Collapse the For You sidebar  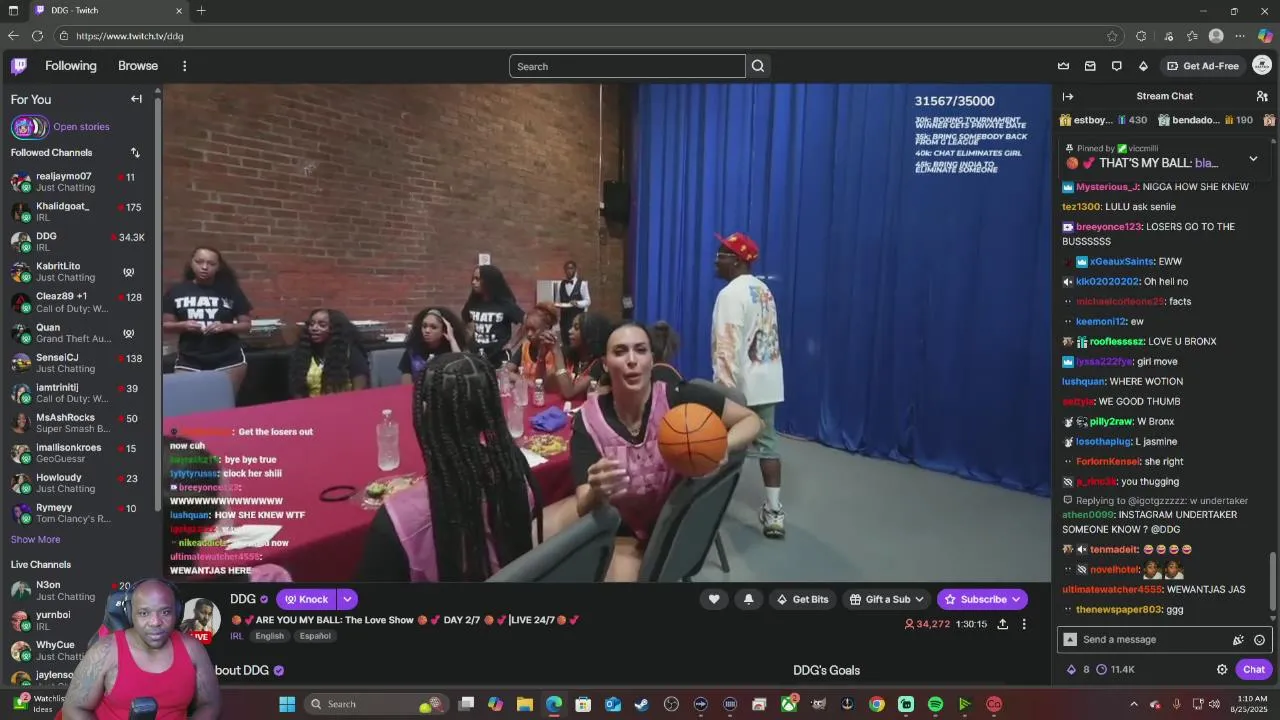point(136,99)
